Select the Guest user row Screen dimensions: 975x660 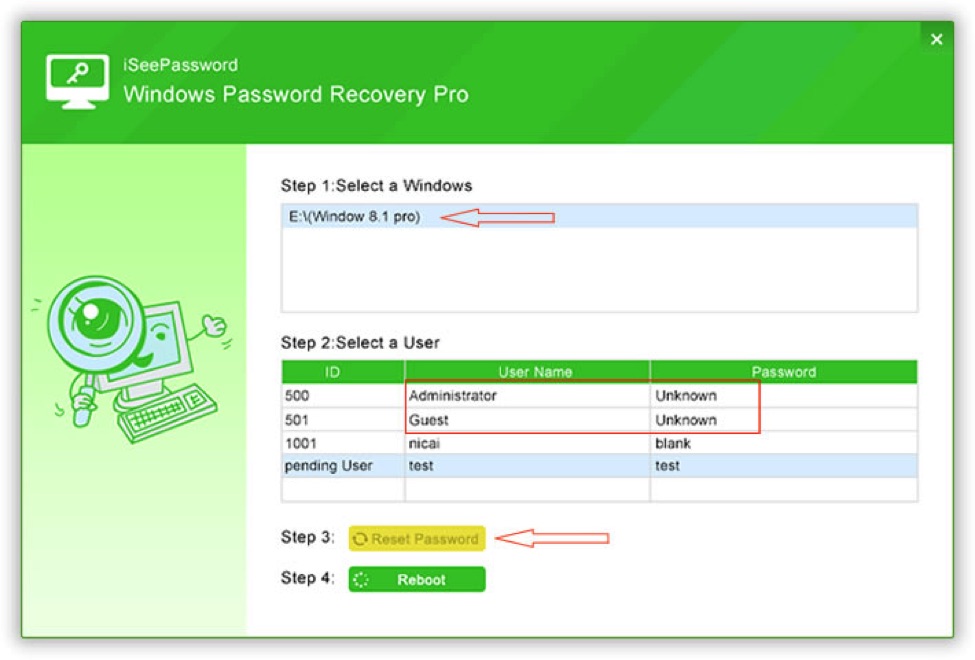point(599,420)
